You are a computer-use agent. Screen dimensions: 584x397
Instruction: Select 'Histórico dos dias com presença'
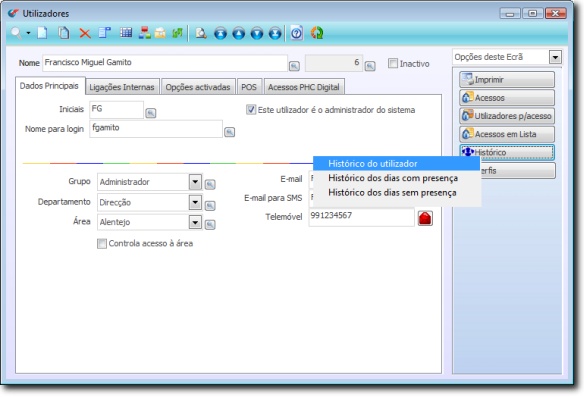(397, 178)
